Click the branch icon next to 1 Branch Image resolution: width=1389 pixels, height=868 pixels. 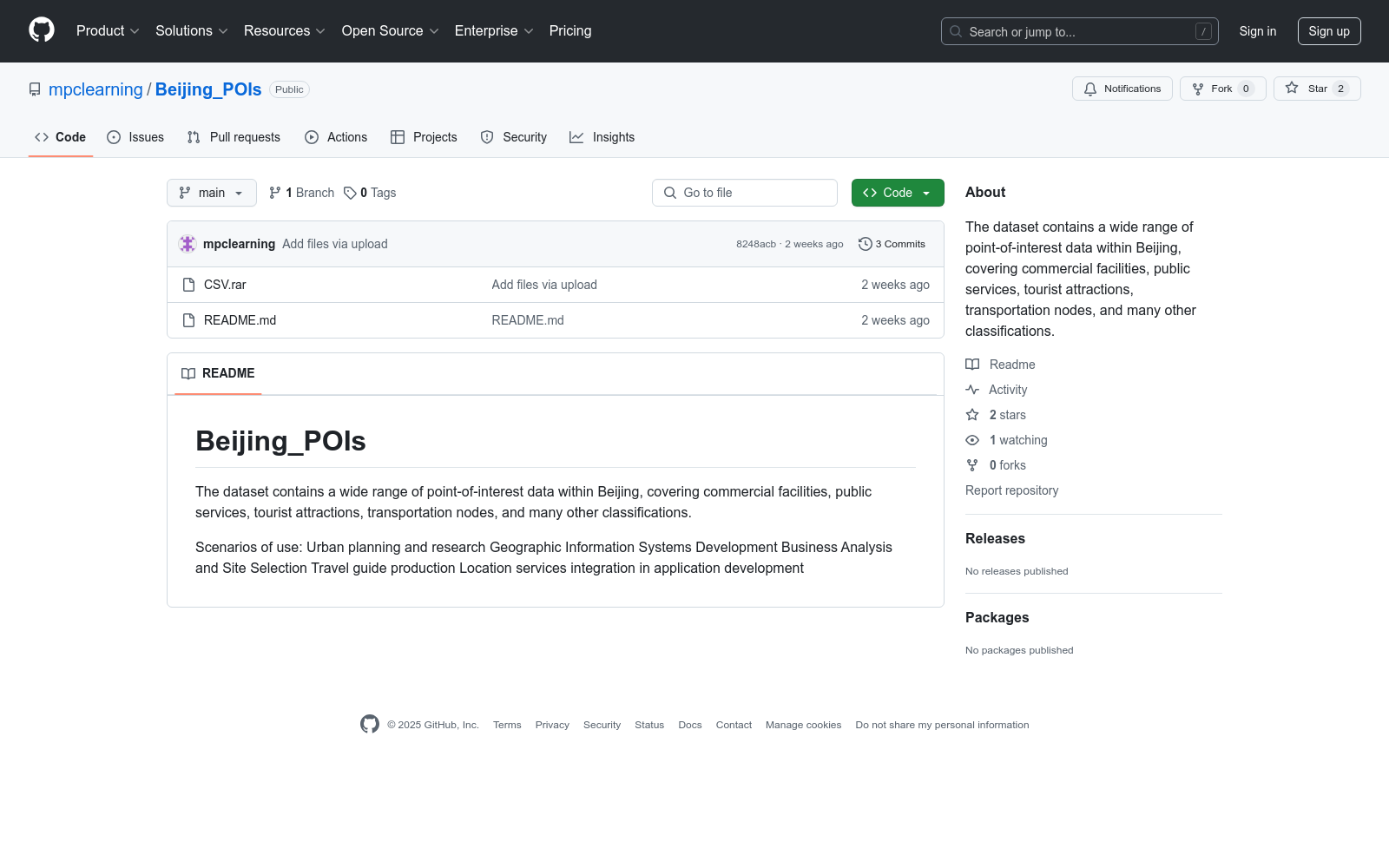tap(275, 193)
